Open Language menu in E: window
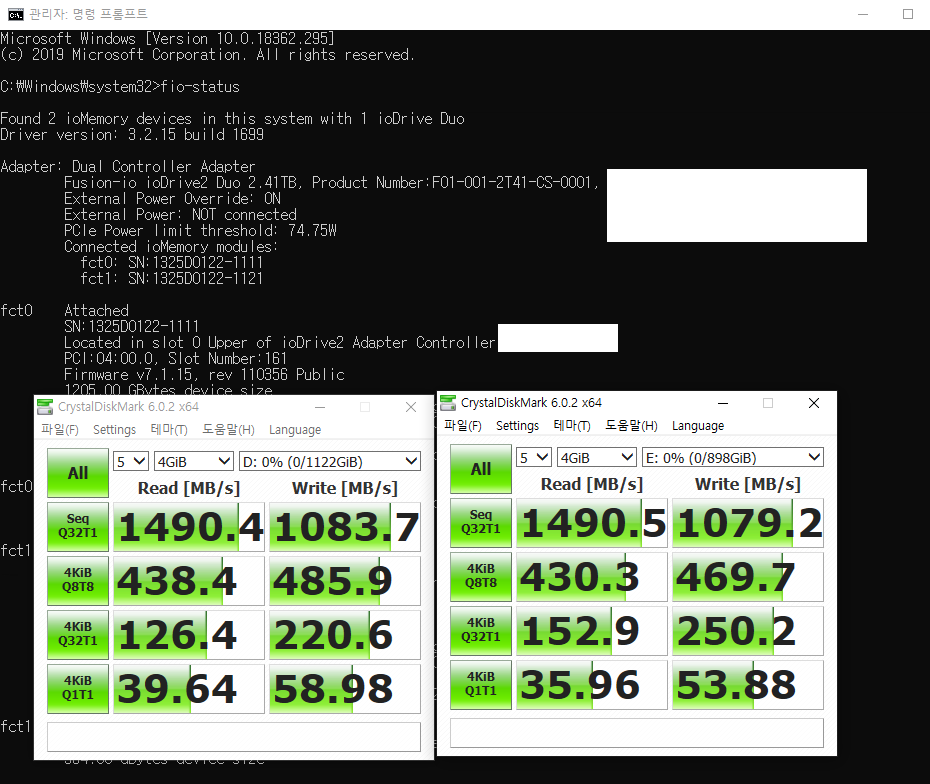The image size is (930, 784). click(698, 426)
